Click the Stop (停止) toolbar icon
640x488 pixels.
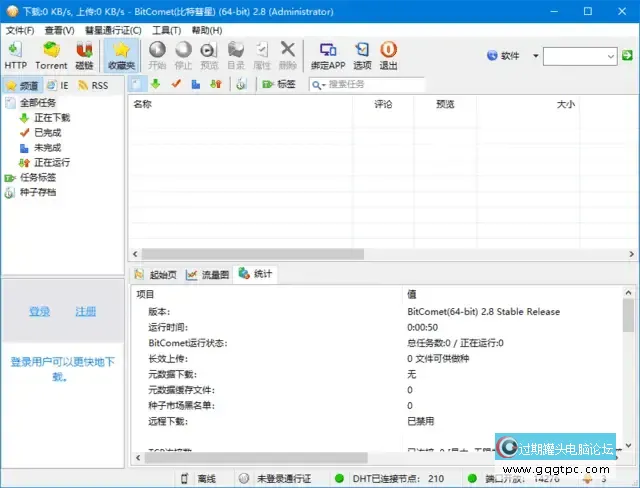[x=183, y=55]
